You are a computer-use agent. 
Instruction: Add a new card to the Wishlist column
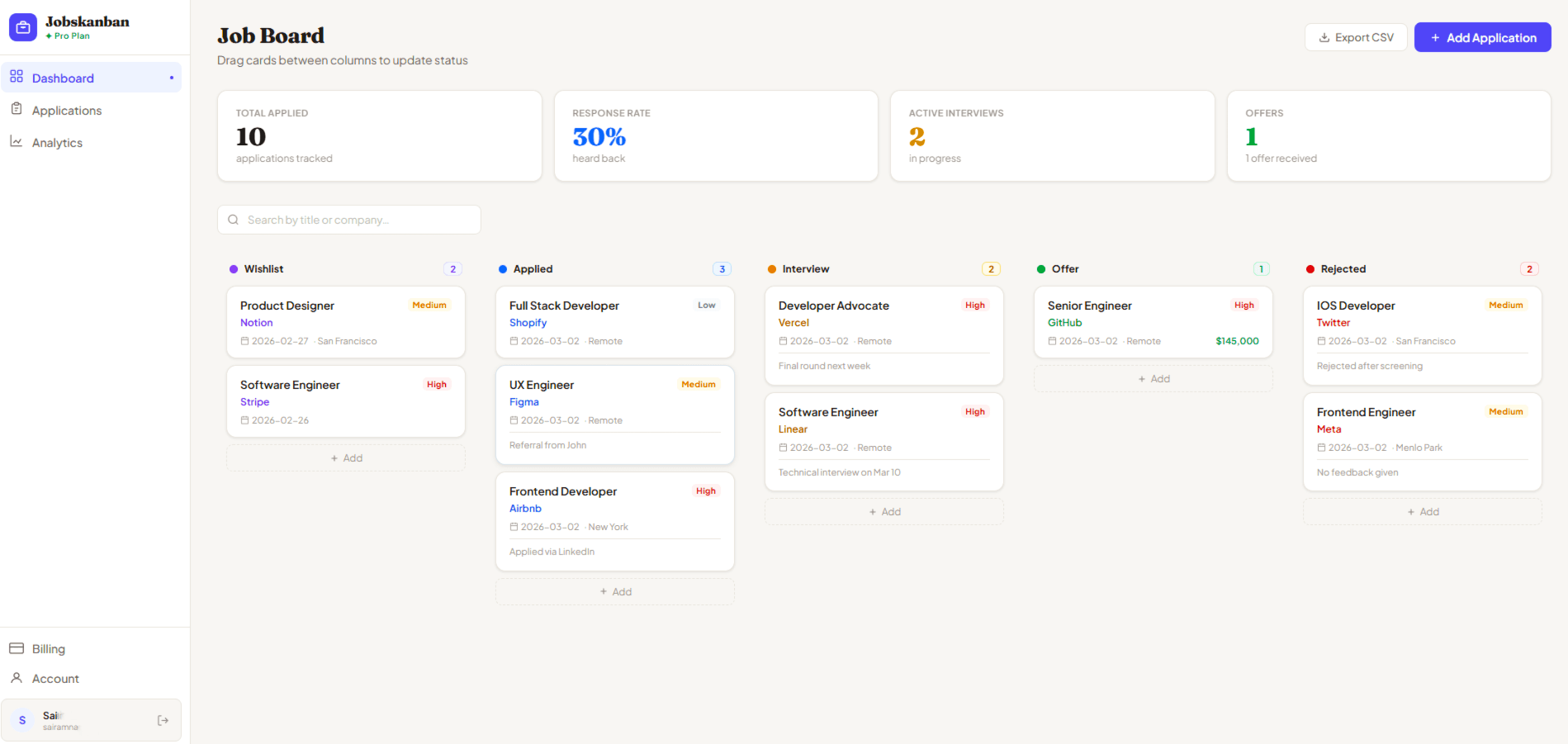[x=345, y=457]
